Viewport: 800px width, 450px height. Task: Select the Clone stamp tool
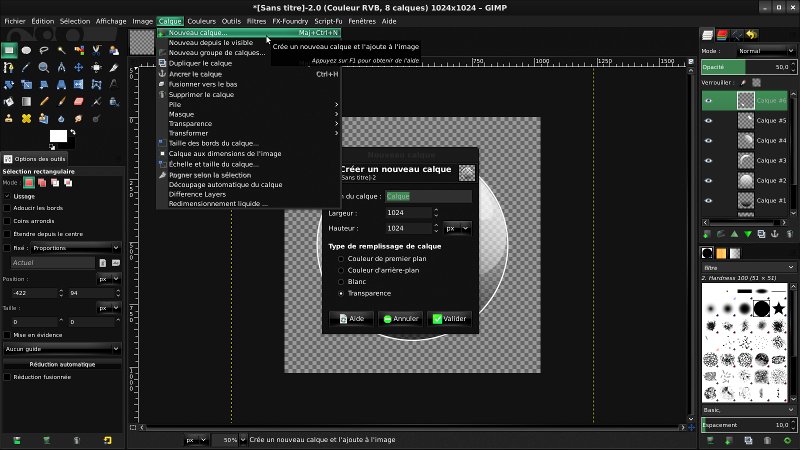[9, 118]
